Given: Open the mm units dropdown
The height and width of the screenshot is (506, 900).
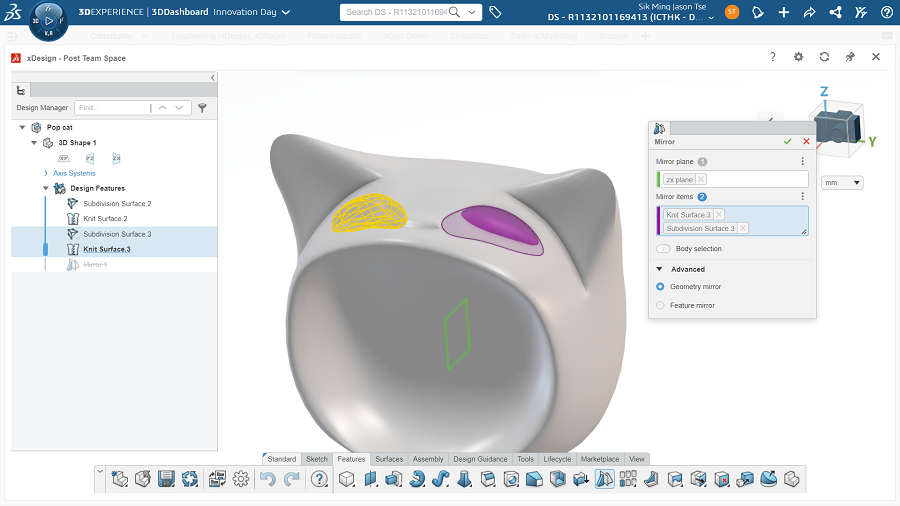Looking at the screenshot, I should point(842,183).
